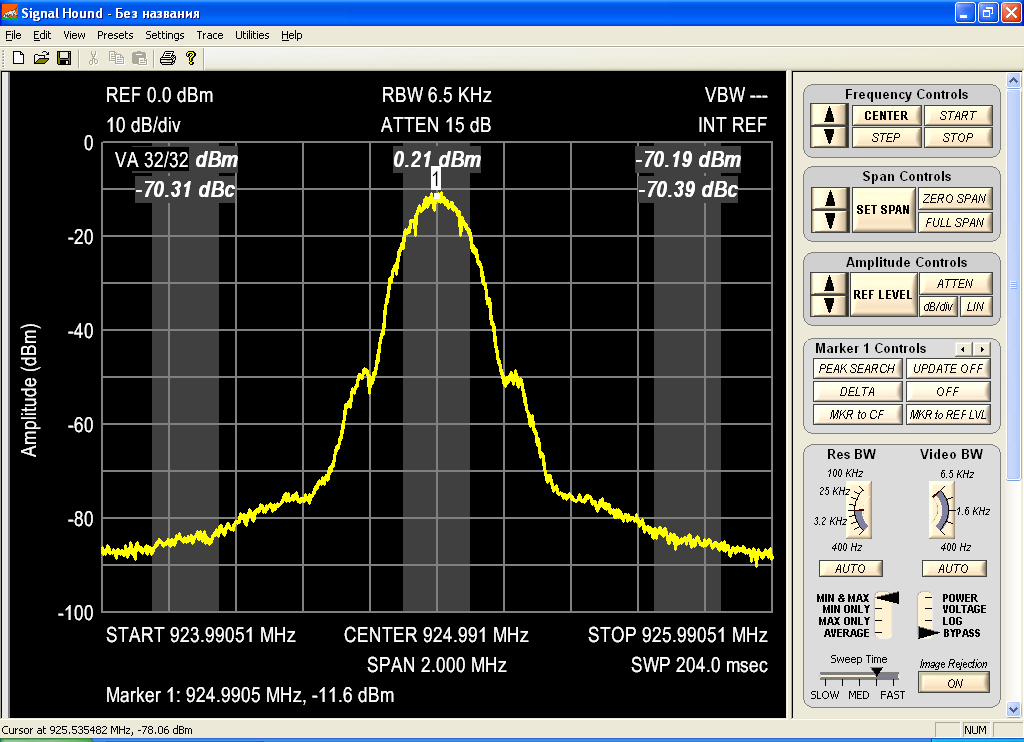Click the 'SWP 204.0 msec' readout
Viewport: 1024px width, 742px height.
[699, 665]
